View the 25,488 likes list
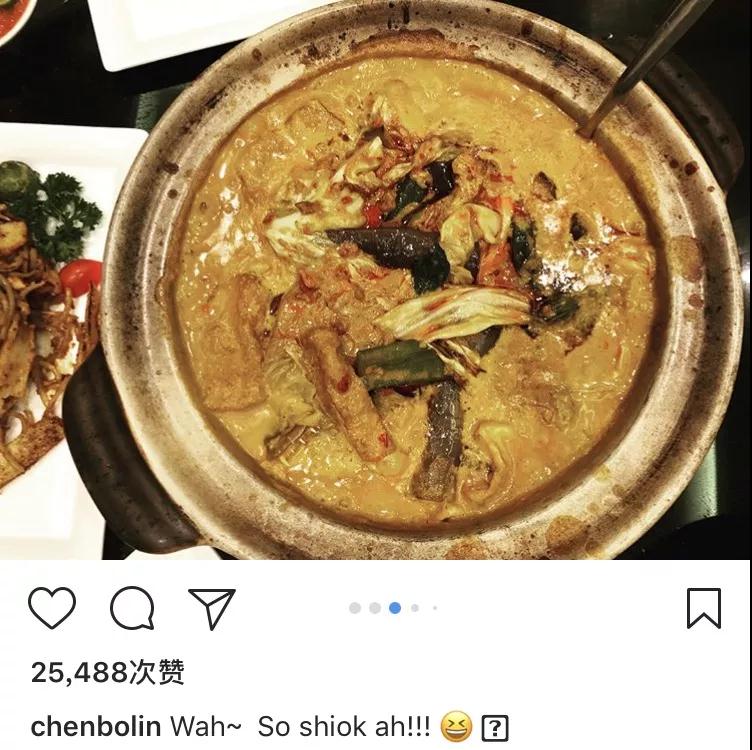The image size is (752, 750). [x=108, y=672]
